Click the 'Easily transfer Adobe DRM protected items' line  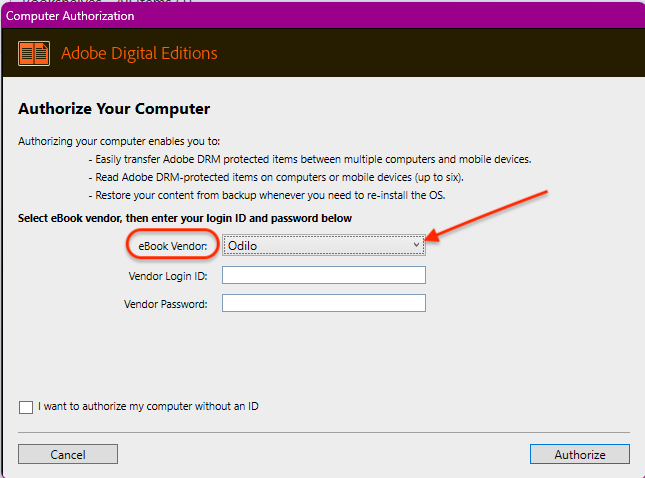310,159
